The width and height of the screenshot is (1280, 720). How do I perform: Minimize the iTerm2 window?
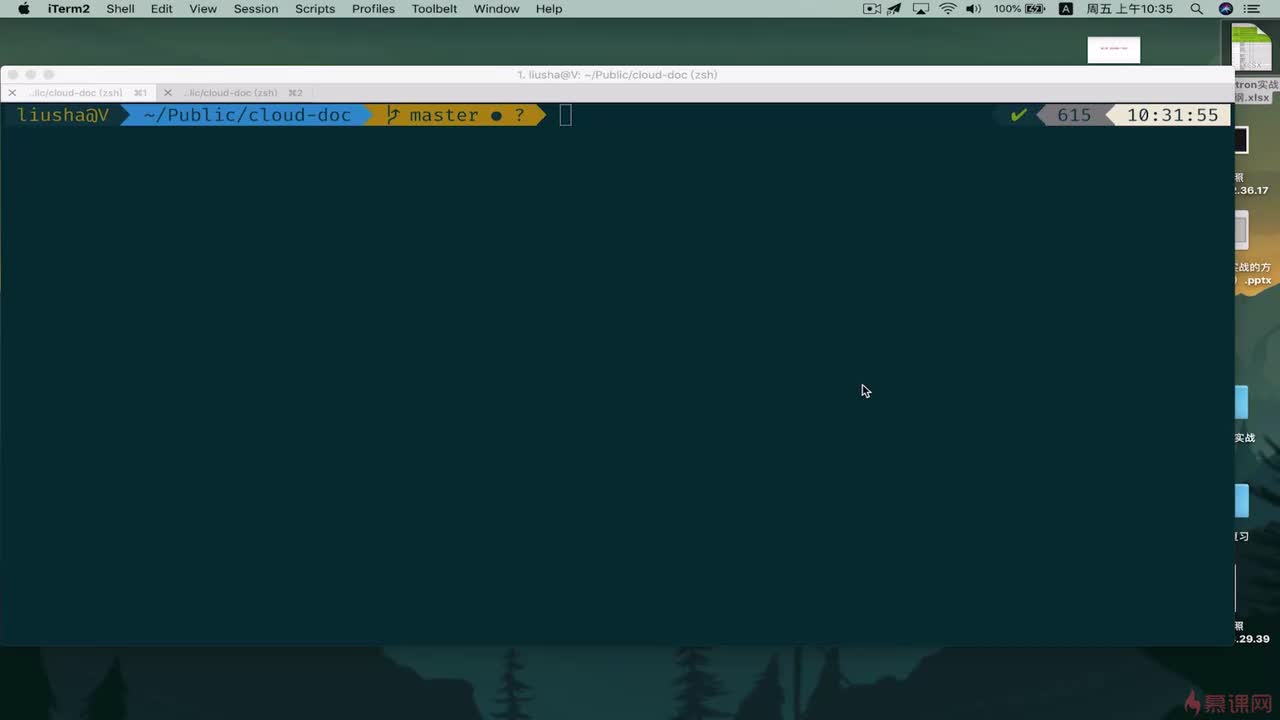tap(31, 75)
